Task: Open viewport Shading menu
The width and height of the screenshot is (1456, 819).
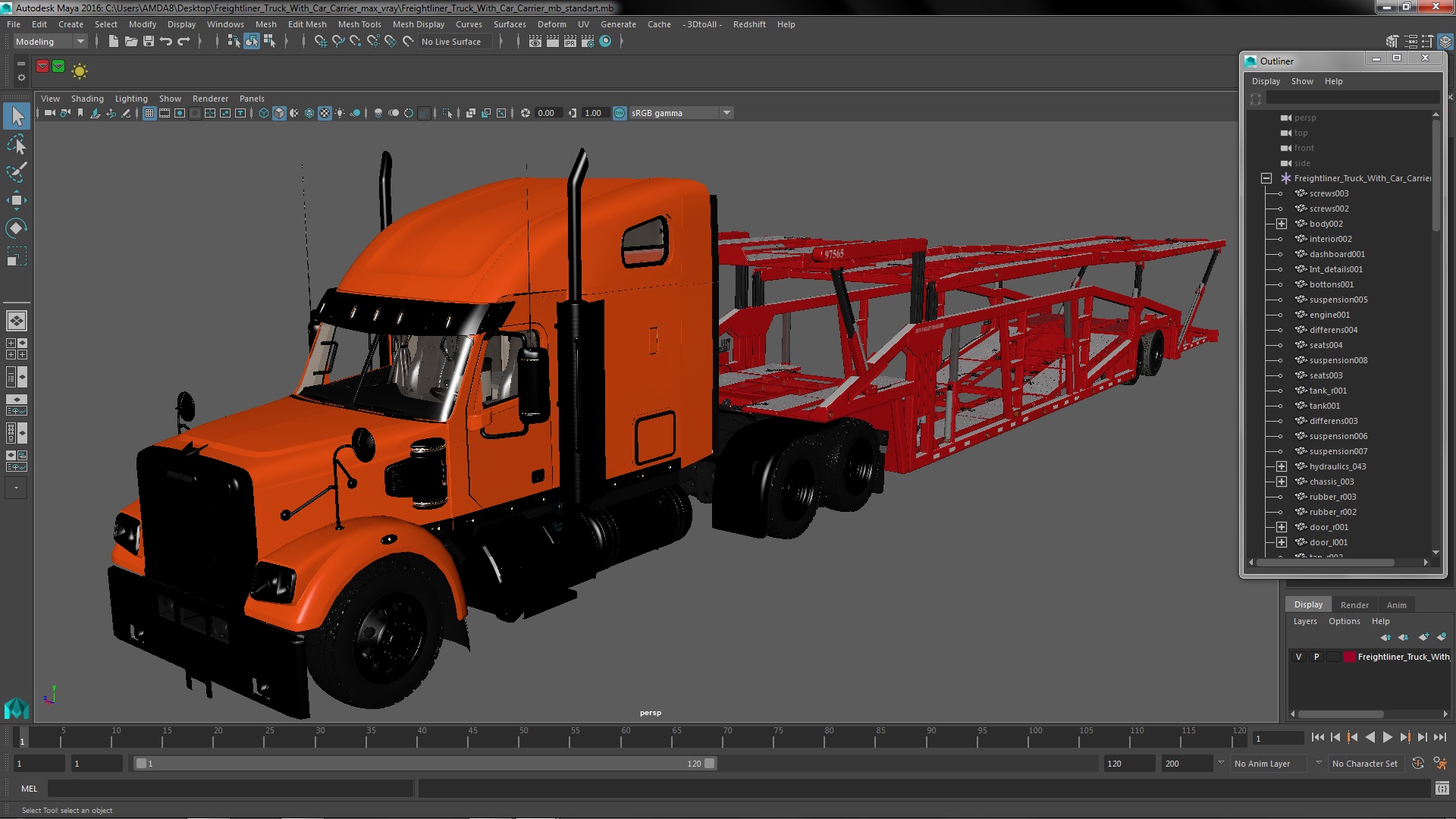Action: point(87,99)
